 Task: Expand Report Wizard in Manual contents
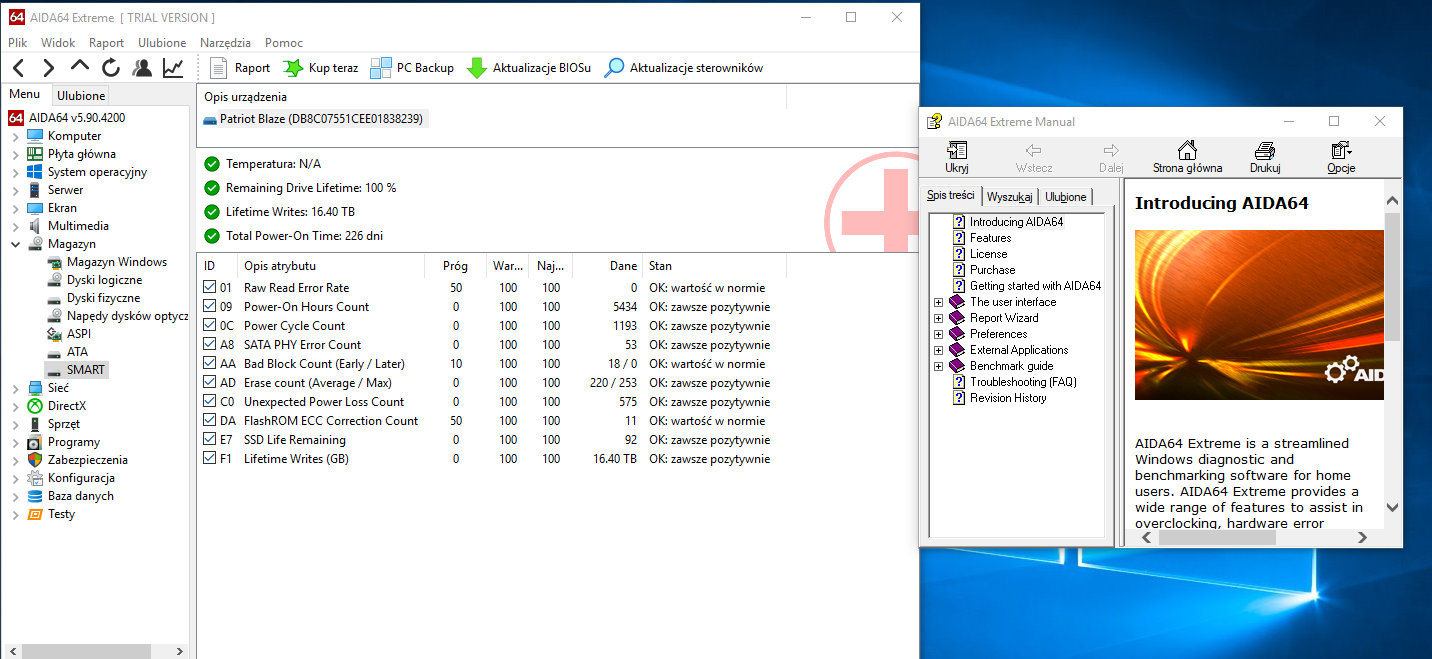click(938, 318)
